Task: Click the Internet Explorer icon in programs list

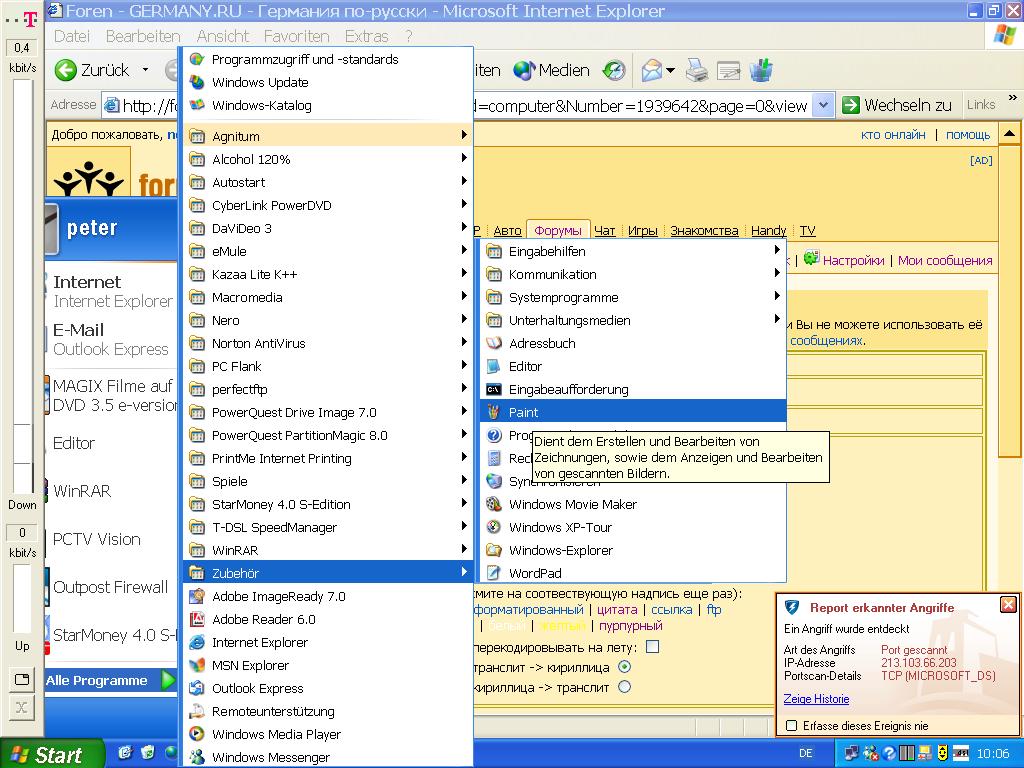Action: click(x=197, y=642)
